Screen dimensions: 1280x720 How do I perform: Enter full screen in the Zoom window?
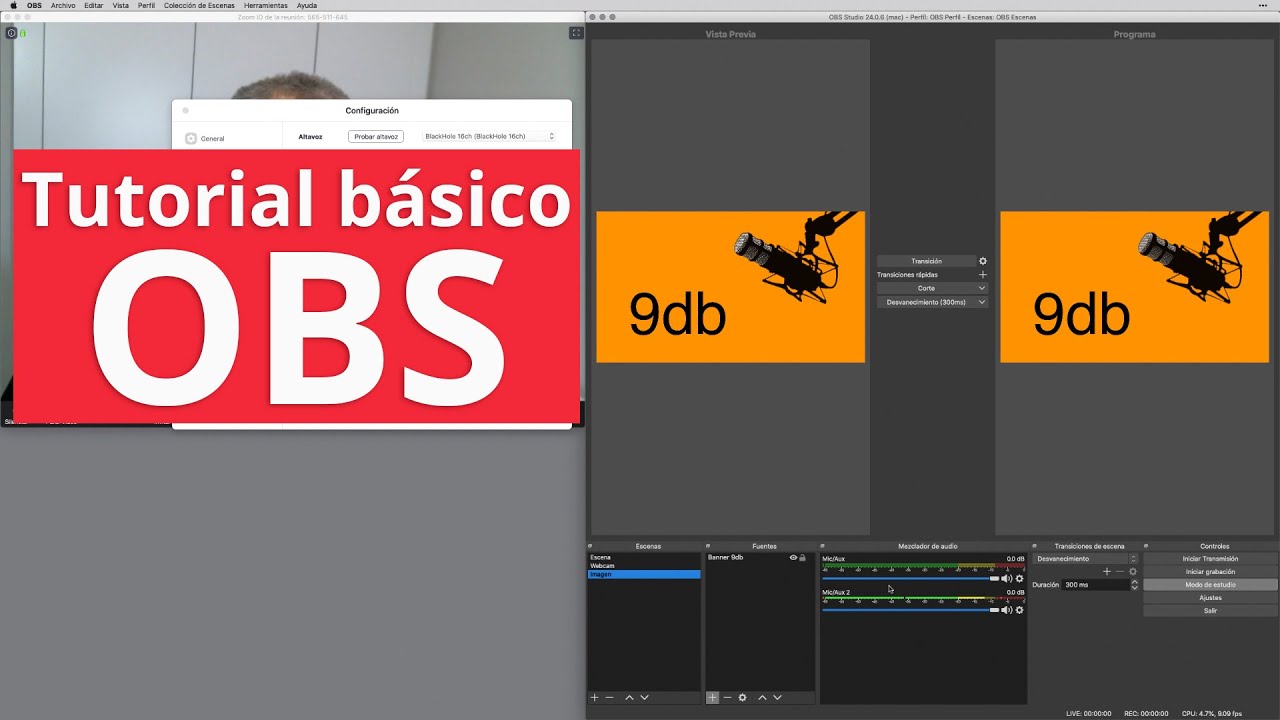click(576, 33)
